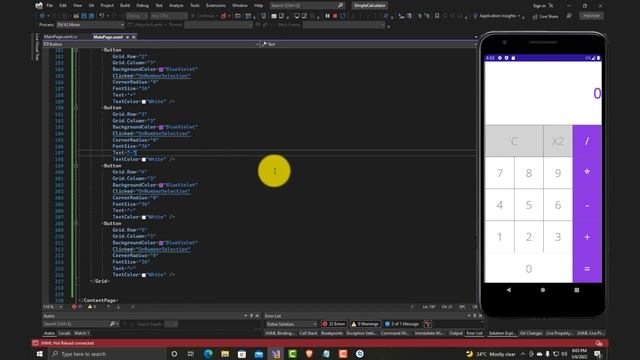The image size is (640, 360).
Task: Click the Windows Start button
Action: [40, 354]
